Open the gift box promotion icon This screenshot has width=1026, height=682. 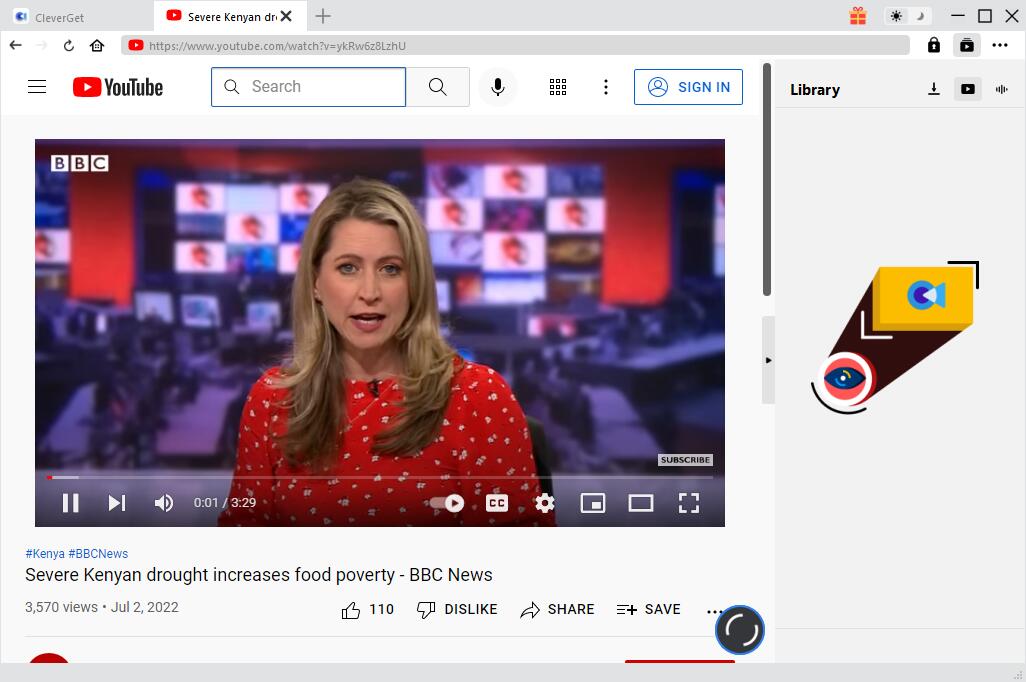858,16
